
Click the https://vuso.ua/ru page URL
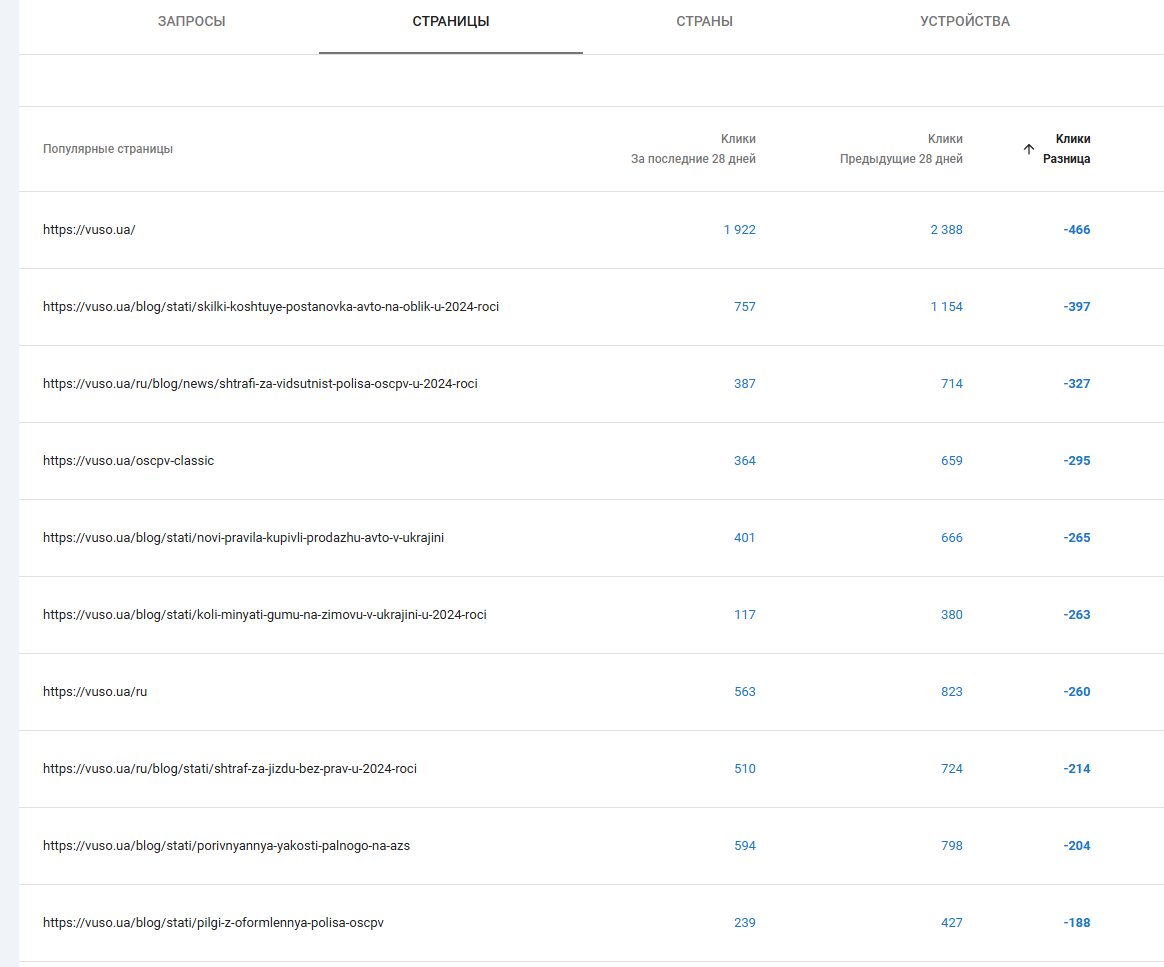pyautogui.click(x=95, y=692)
